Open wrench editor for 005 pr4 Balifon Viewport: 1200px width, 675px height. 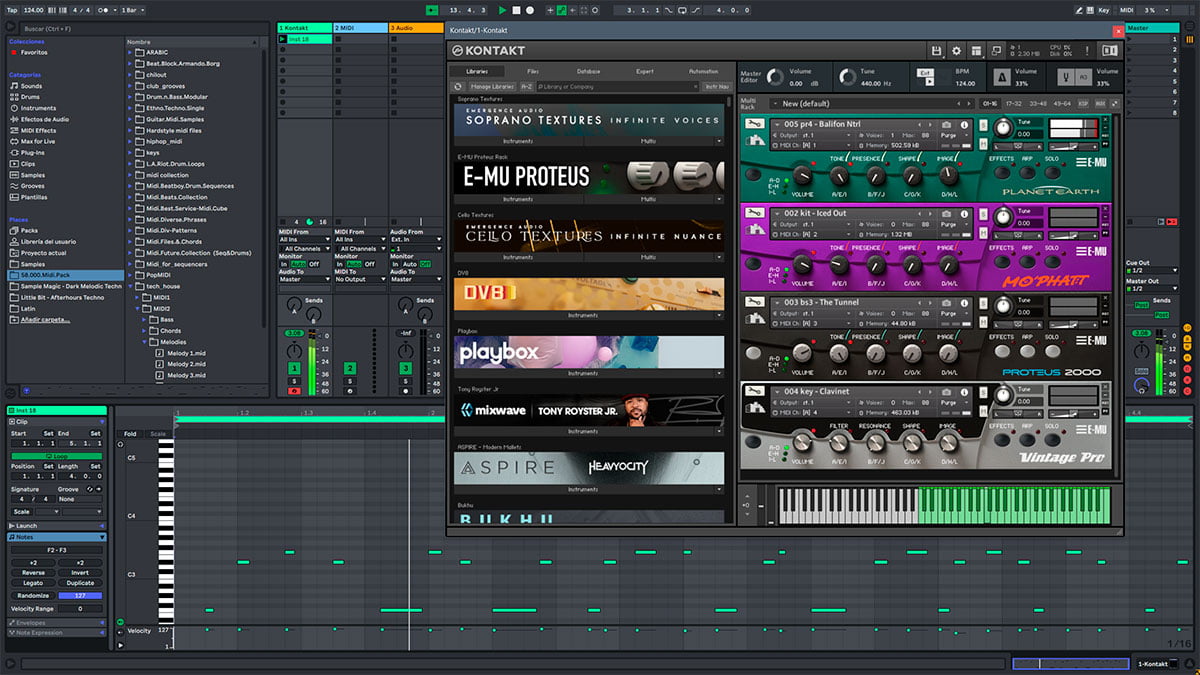pyautogui.click(x=756, y=124)
